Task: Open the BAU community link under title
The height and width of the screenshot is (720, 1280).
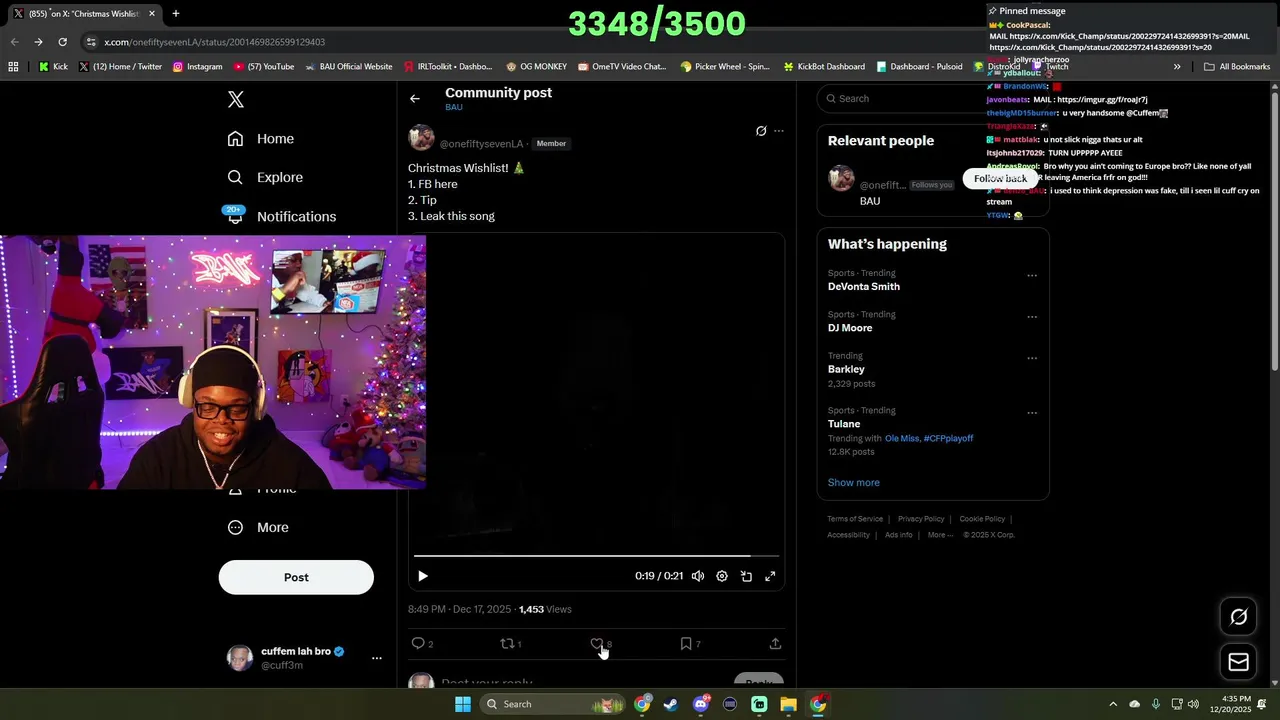Action: point(454,107)
